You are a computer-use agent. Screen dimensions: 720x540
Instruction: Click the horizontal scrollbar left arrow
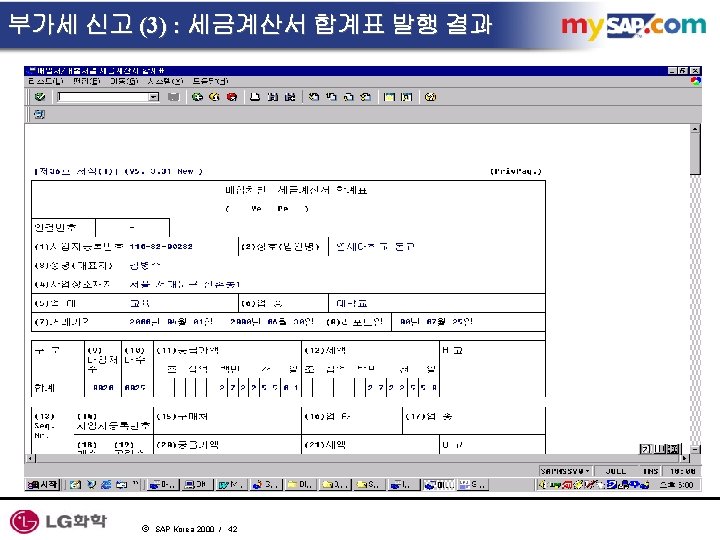[x=30, y=458]
